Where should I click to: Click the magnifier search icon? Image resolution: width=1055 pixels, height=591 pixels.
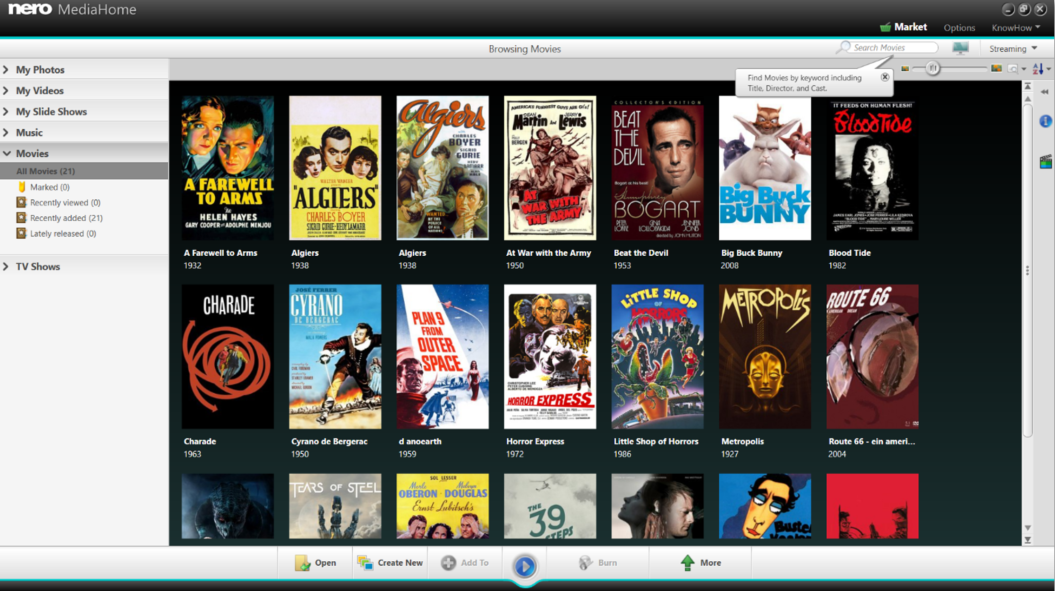pos(843,47)
